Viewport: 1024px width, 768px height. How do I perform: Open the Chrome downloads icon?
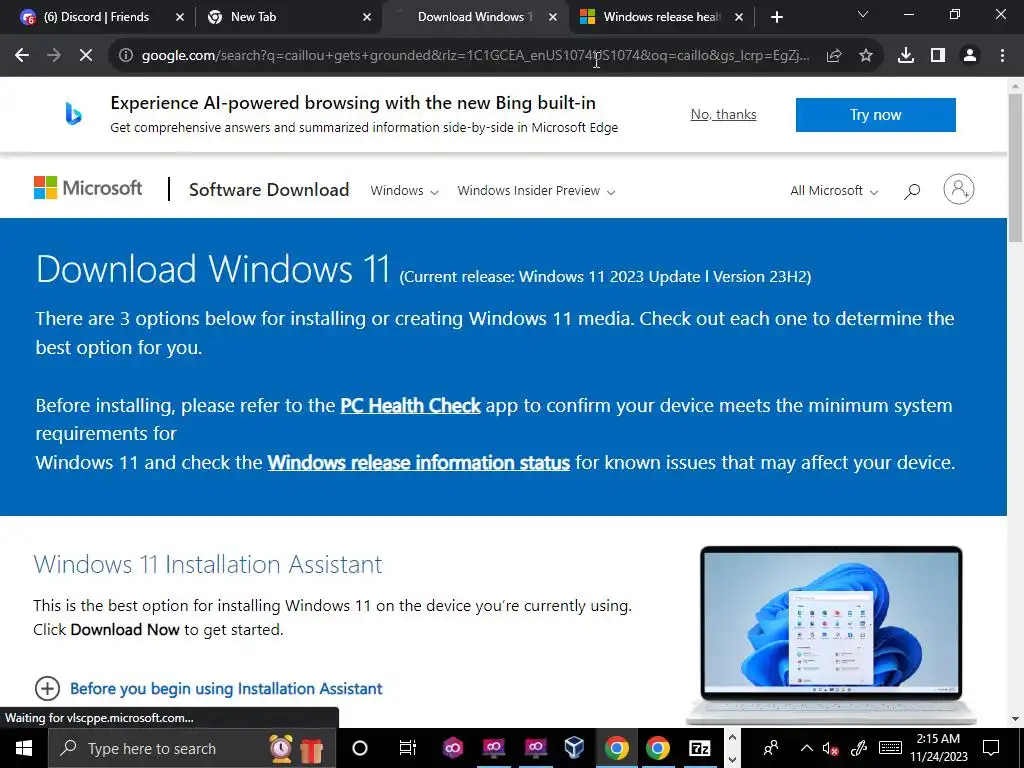(x=906, y=56)
